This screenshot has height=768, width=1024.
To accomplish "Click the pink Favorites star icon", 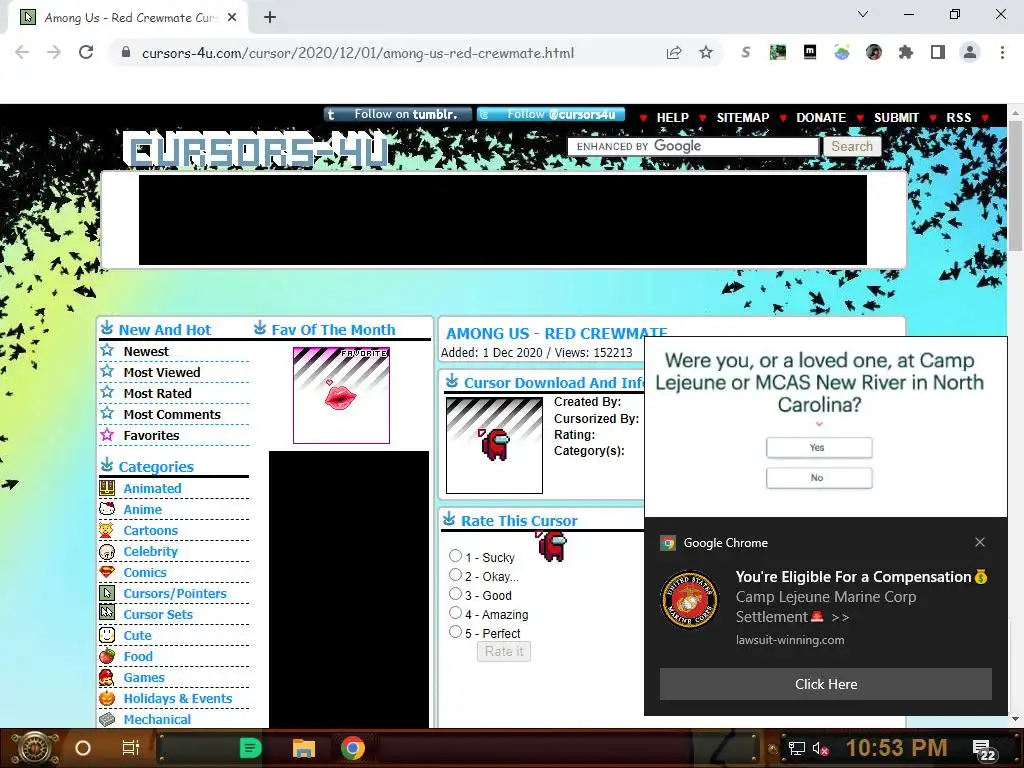I will (107, 434).
